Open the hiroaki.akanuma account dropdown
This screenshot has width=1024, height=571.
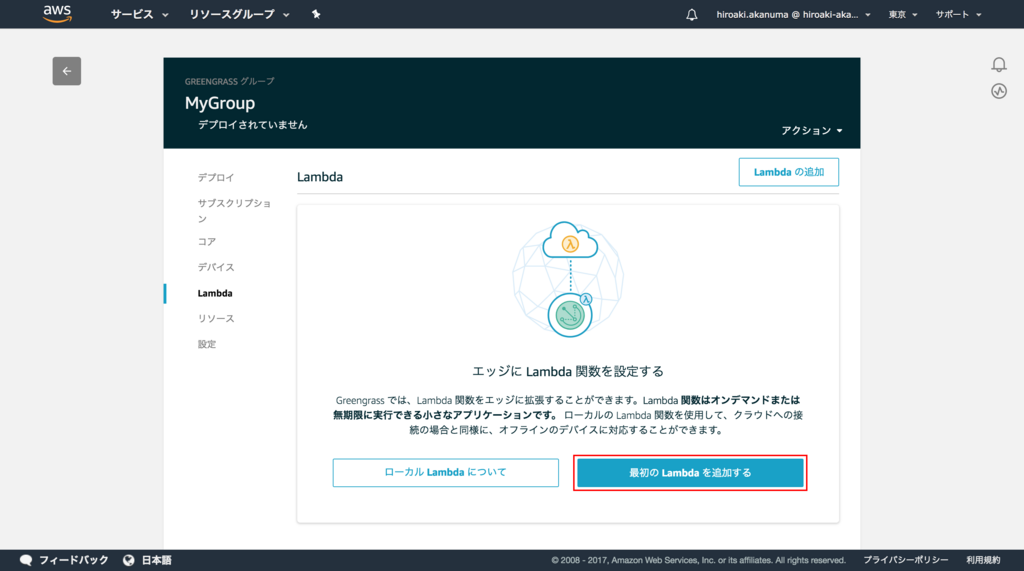(793, 14)
